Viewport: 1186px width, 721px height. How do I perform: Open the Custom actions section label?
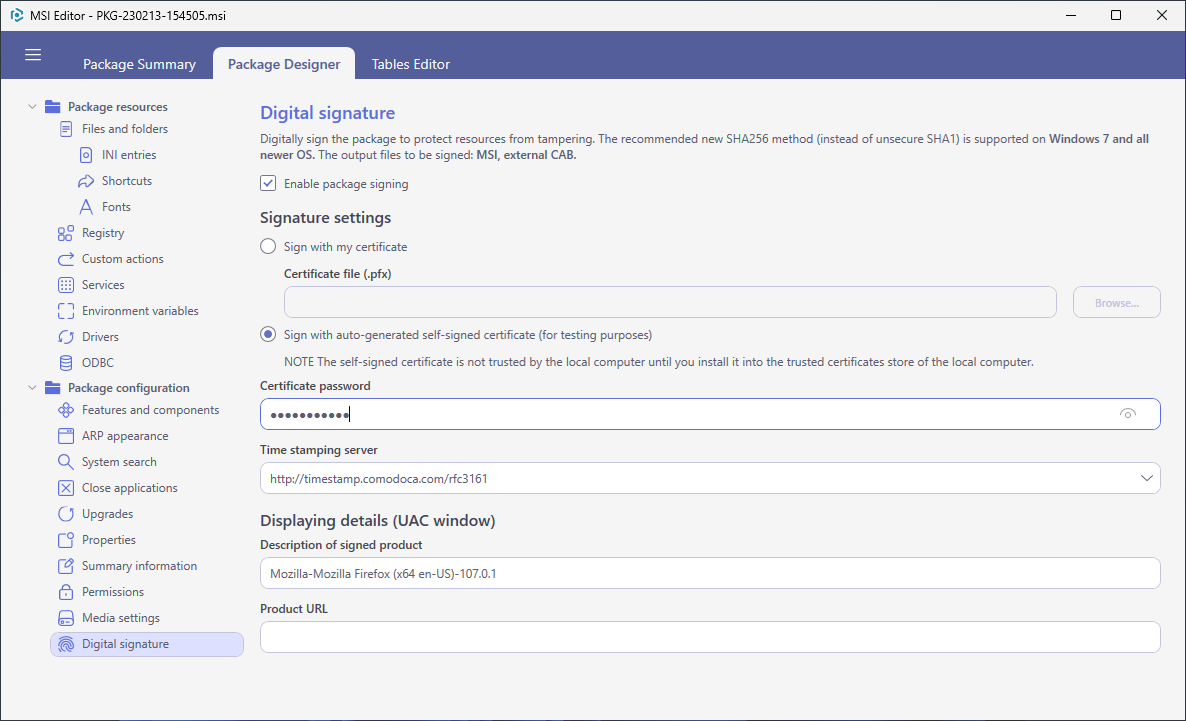[x=123, y=259]
